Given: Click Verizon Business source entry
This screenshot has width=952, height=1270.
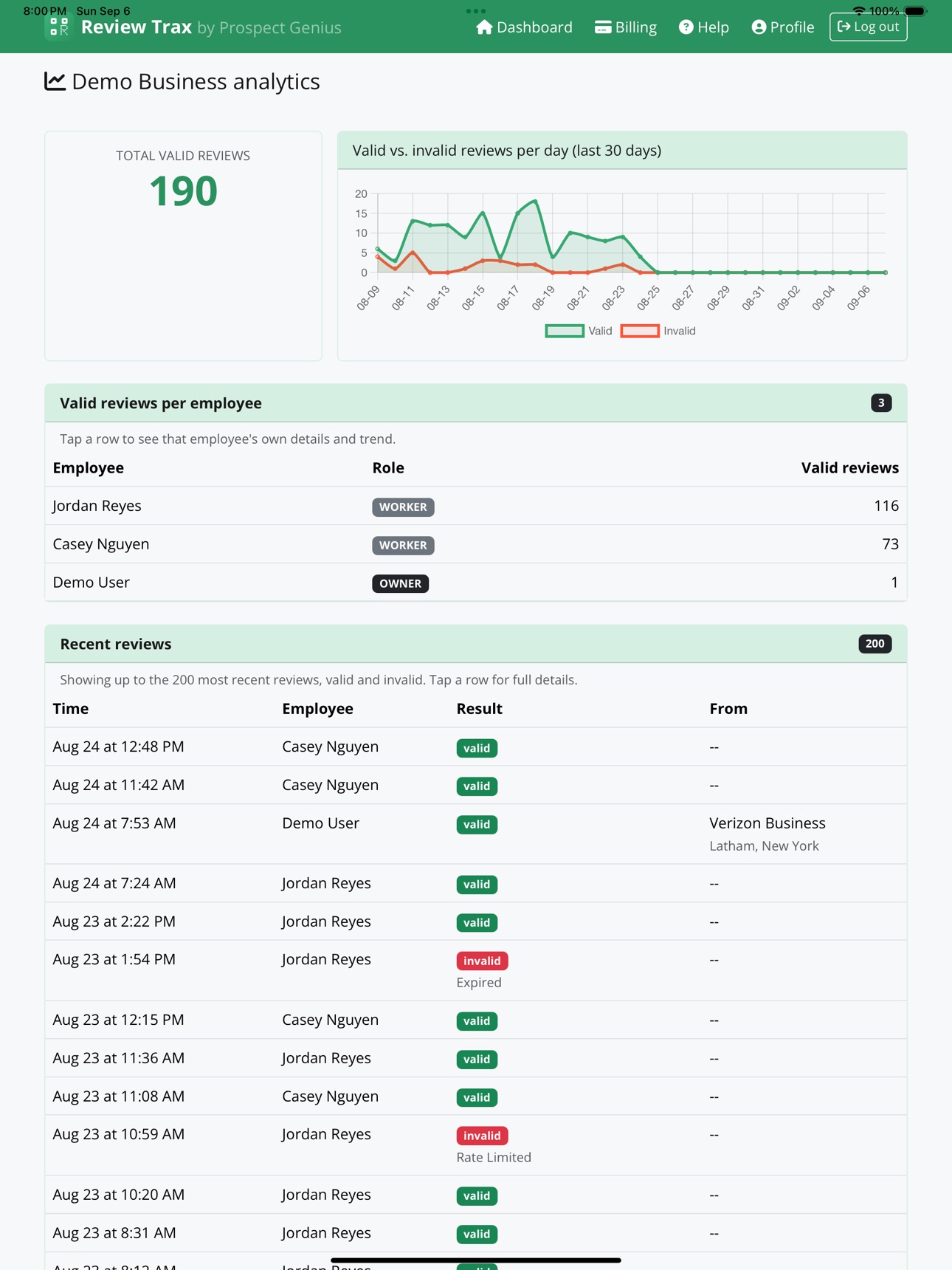Looking at the screenshot, I should pos(768,823).
